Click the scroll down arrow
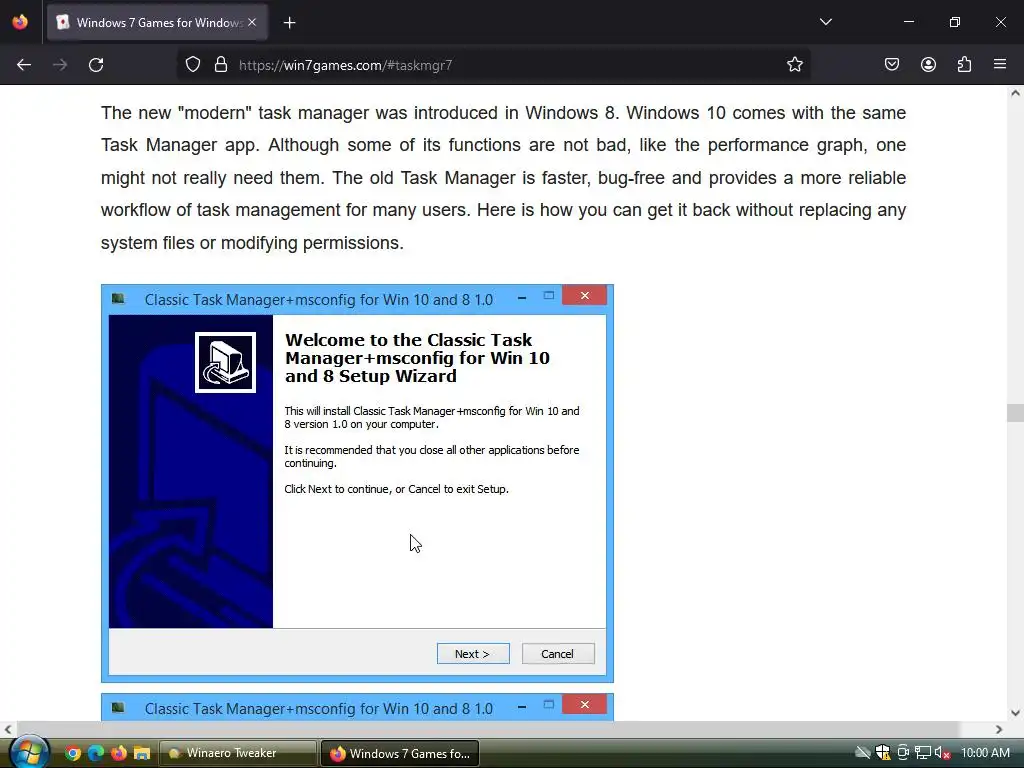 (x=1015, y=713)
